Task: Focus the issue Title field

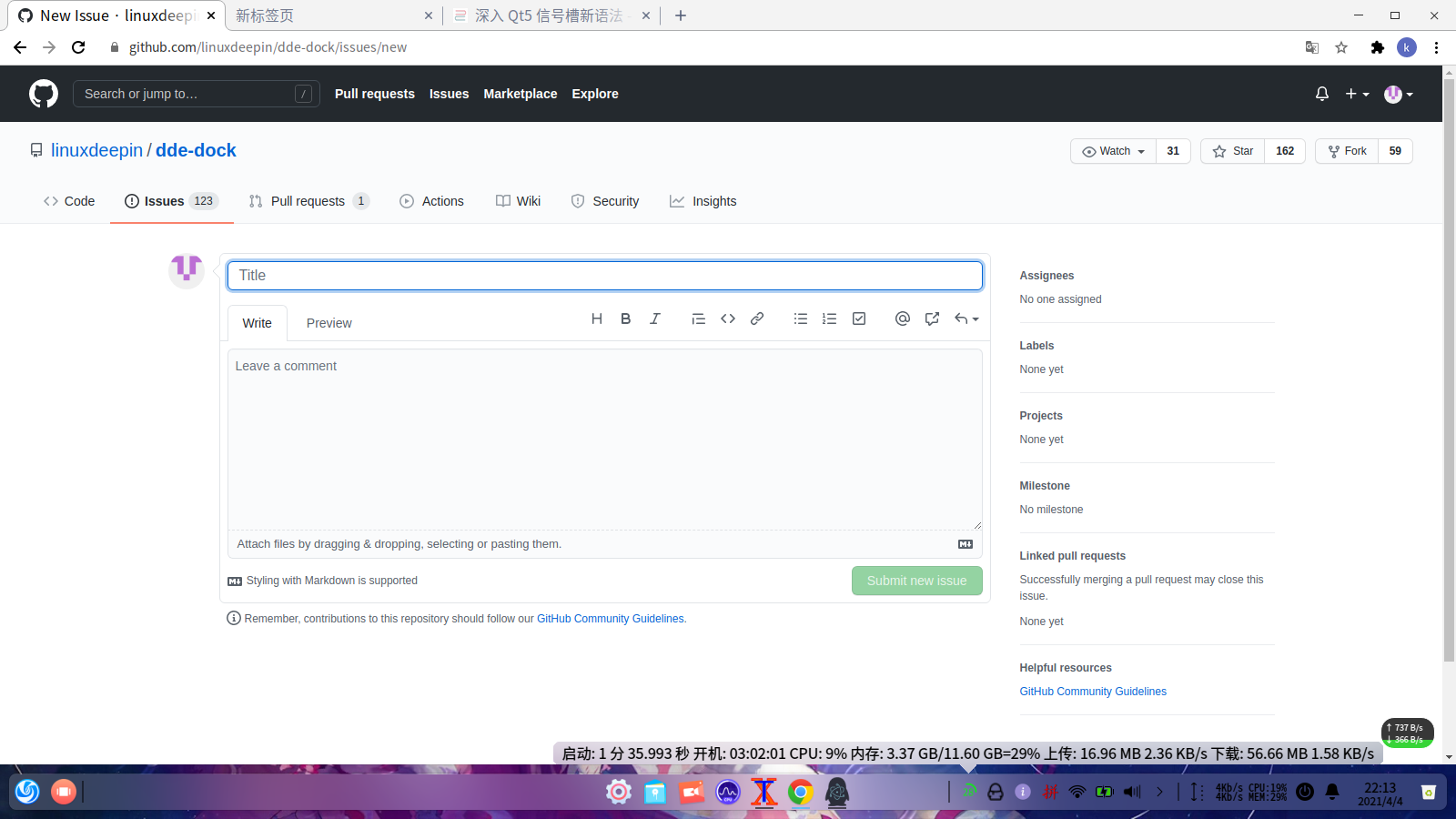Action: click(604, 275)
